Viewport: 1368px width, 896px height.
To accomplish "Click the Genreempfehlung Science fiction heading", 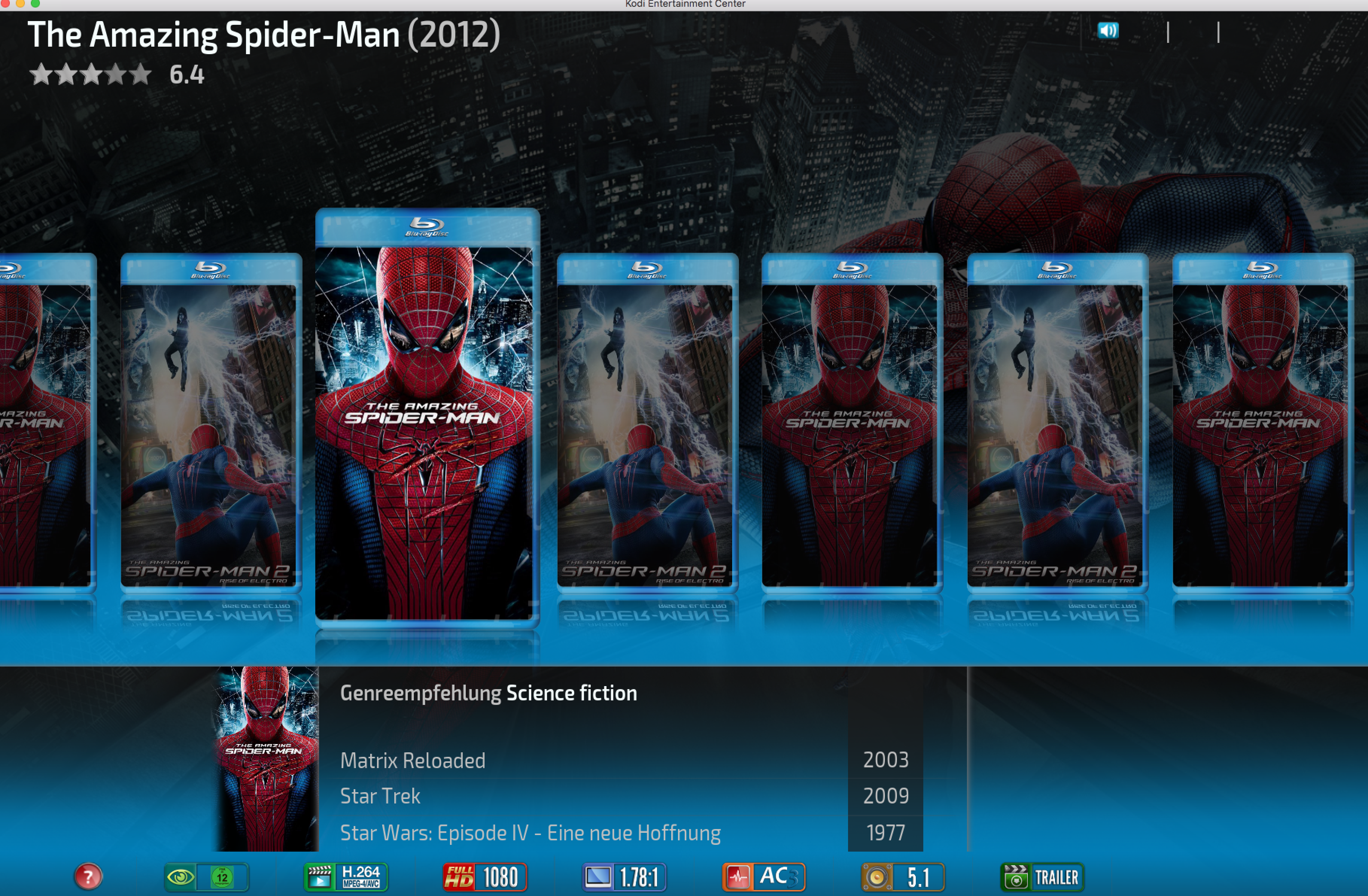I will pyautogui.click(x=489, y=693).
